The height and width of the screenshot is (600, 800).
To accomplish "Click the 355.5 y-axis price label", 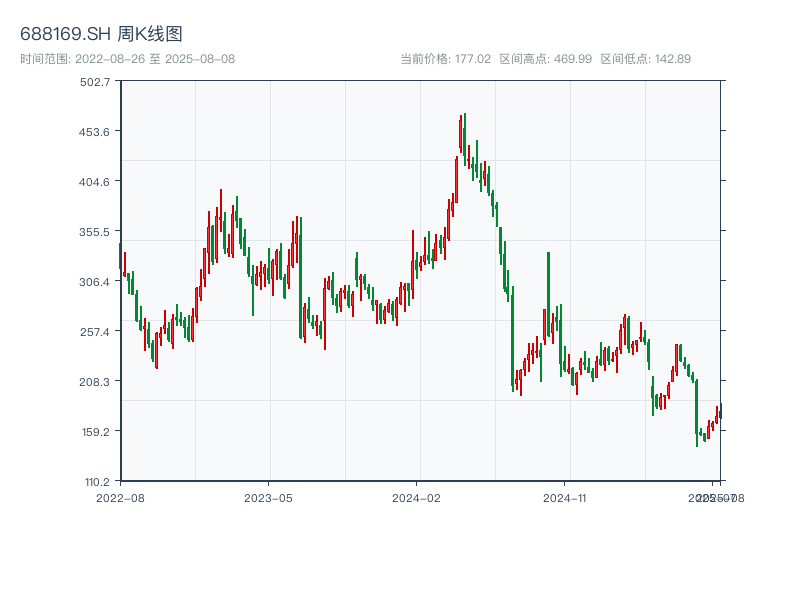I will 95,231.
